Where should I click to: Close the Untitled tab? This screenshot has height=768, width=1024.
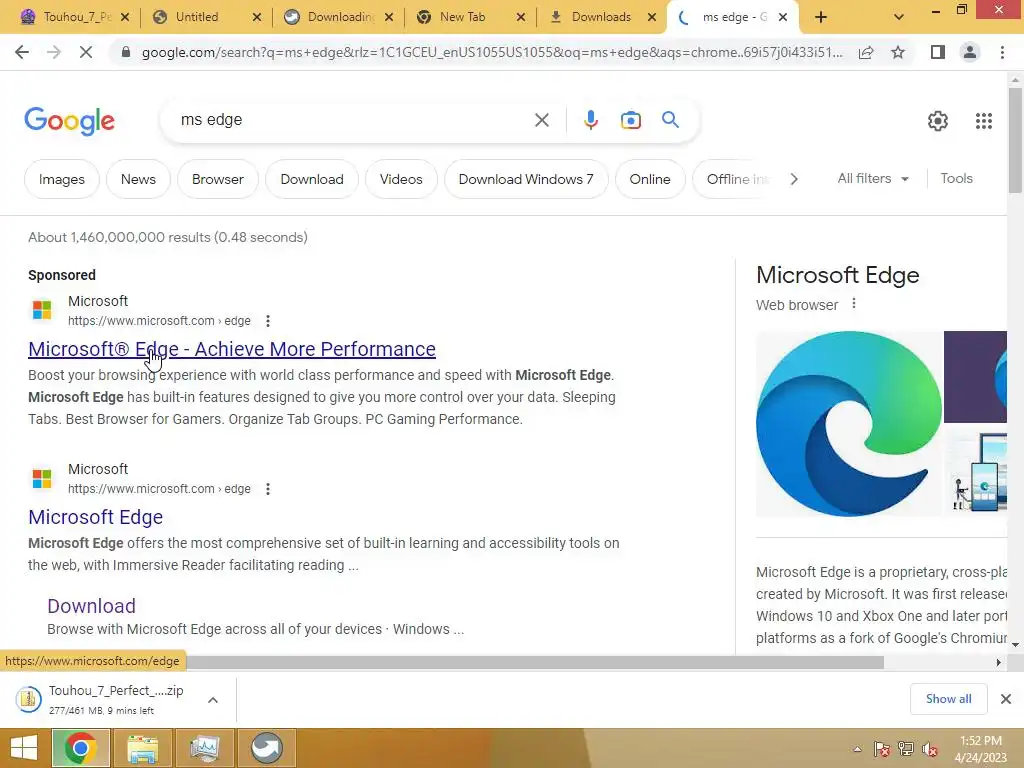[257, 17]
